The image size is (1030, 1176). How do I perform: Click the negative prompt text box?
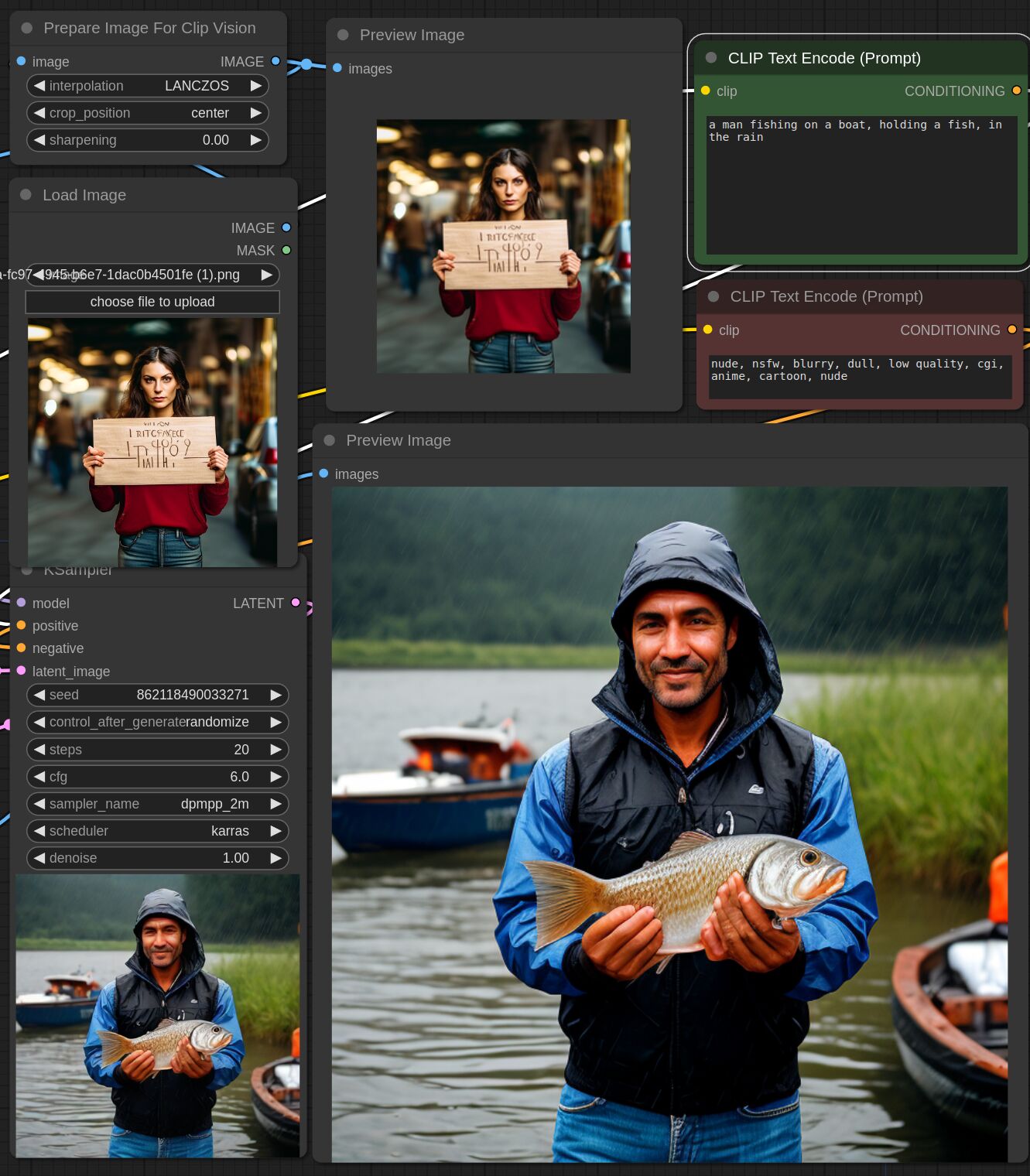[860, 376]
